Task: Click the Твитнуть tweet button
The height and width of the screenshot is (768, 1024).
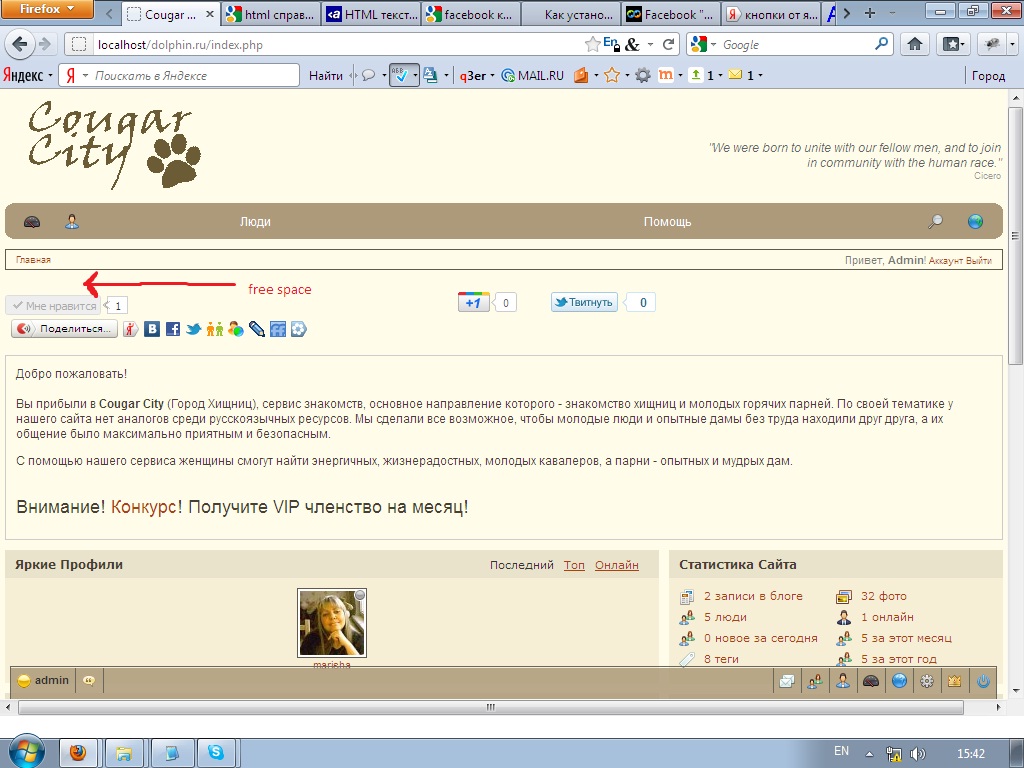Action: [584, 302]
